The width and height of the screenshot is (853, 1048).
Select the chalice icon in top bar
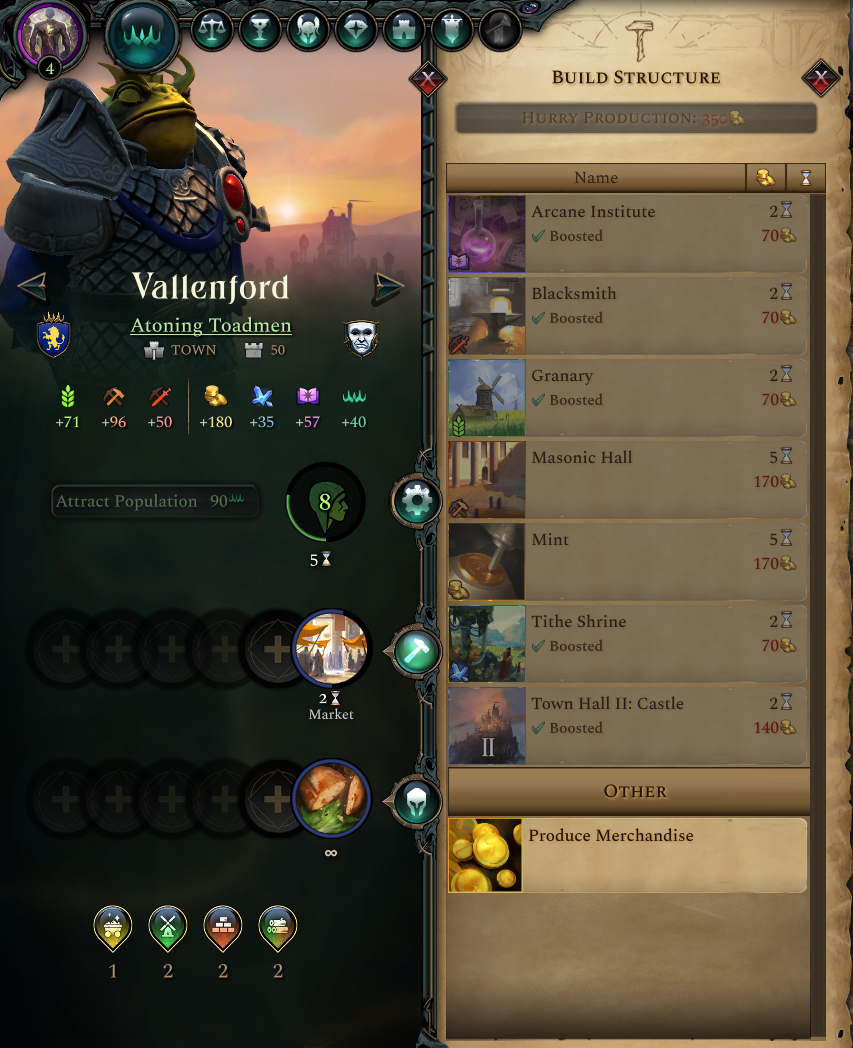260,29
